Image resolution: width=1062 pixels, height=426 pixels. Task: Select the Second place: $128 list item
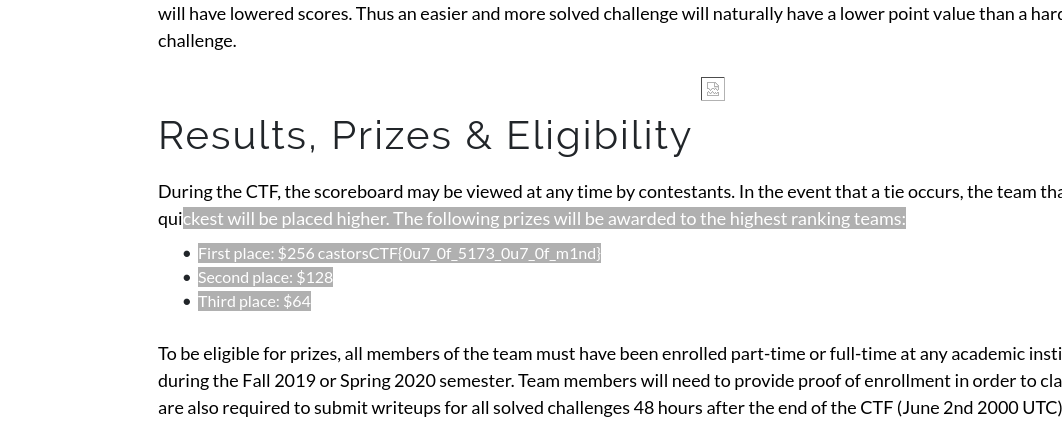266,278
